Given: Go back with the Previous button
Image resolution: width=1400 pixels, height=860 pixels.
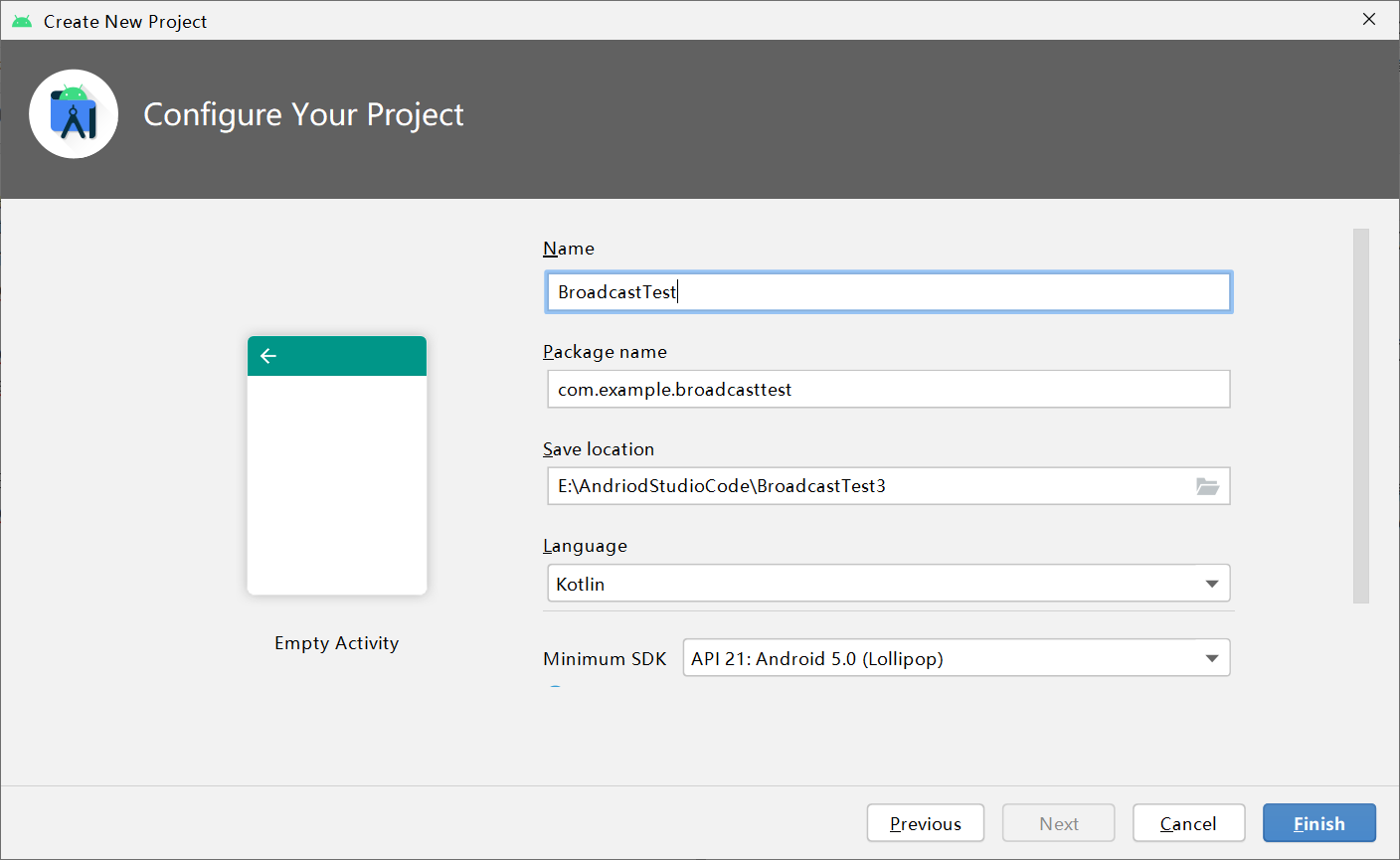Looking at the screenshot, I should (x=925, y=823).
